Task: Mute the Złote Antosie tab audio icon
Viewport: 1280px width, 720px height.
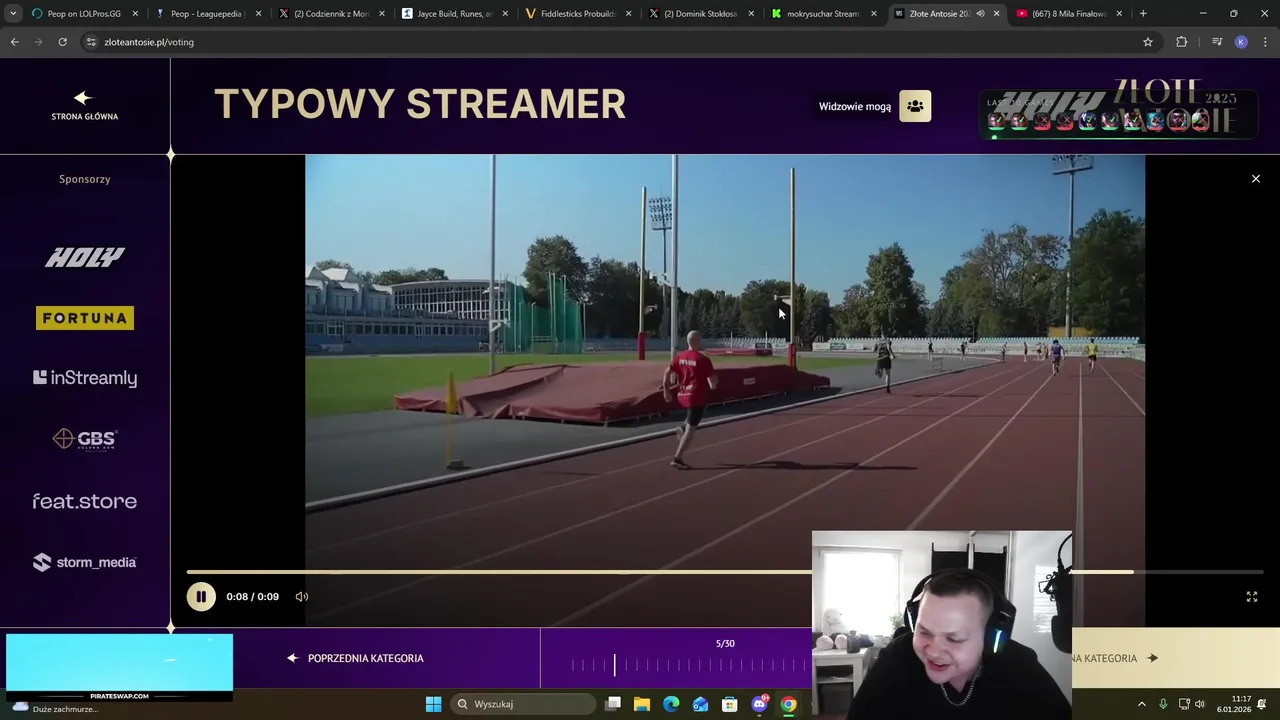Action: click(x=980, y=14)
